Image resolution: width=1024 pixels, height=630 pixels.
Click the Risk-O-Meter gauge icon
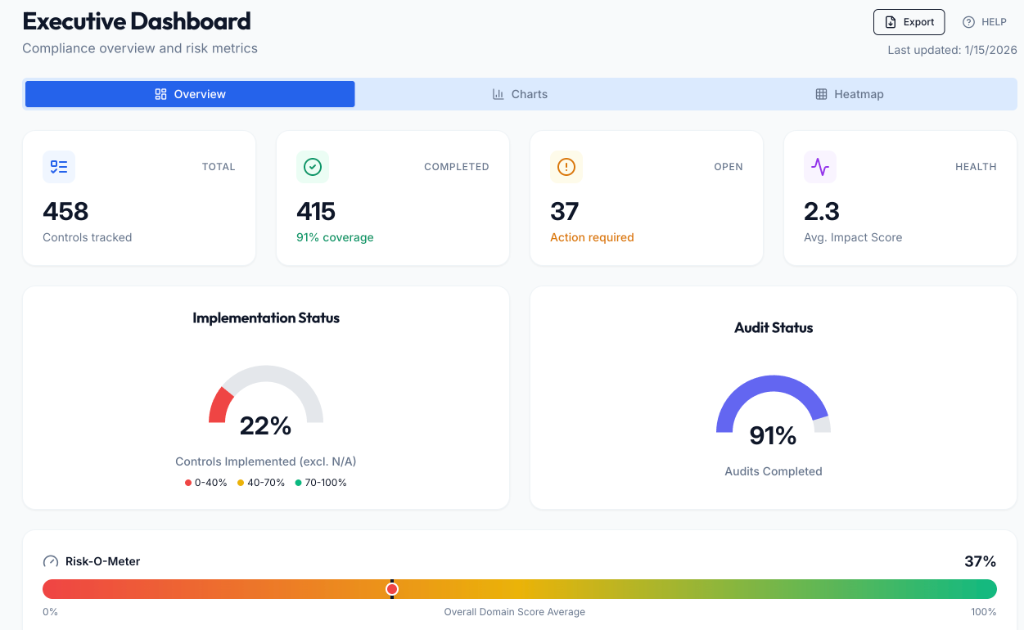[x=50, y=561]
